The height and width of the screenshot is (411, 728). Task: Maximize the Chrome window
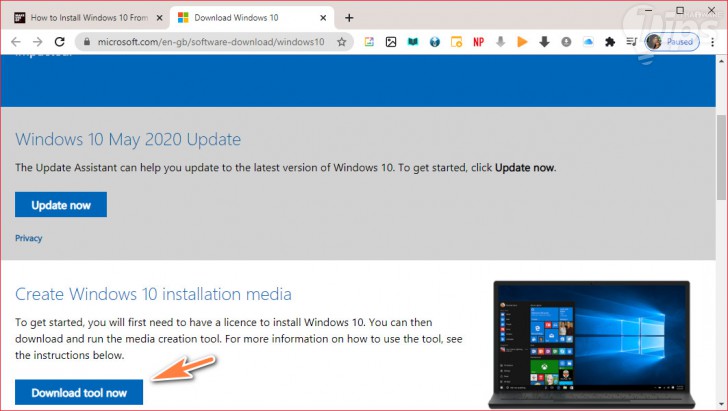pyautogui.click(x=680, y=10)
